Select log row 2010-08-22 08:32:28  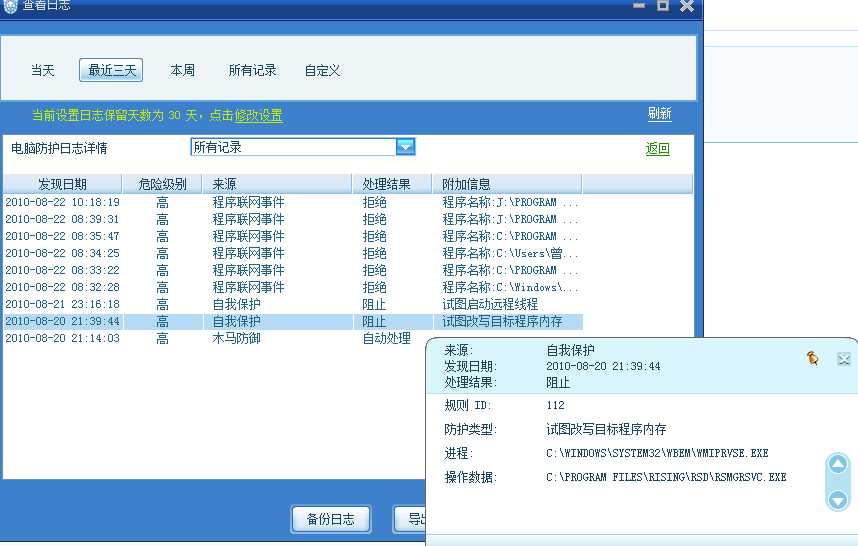pyautogui.click(x=293, y=287)
